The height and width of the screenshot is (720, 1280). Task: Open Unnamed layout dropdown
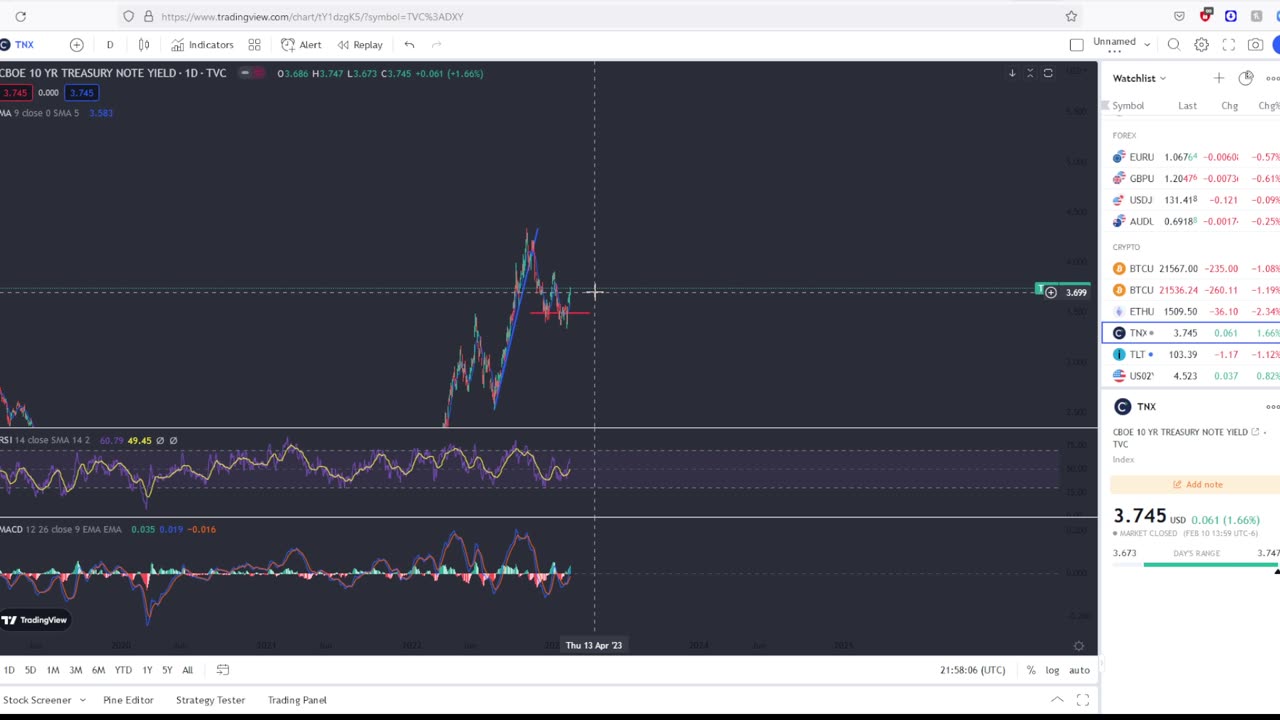pyautogui.click(x=1121, y=44)
